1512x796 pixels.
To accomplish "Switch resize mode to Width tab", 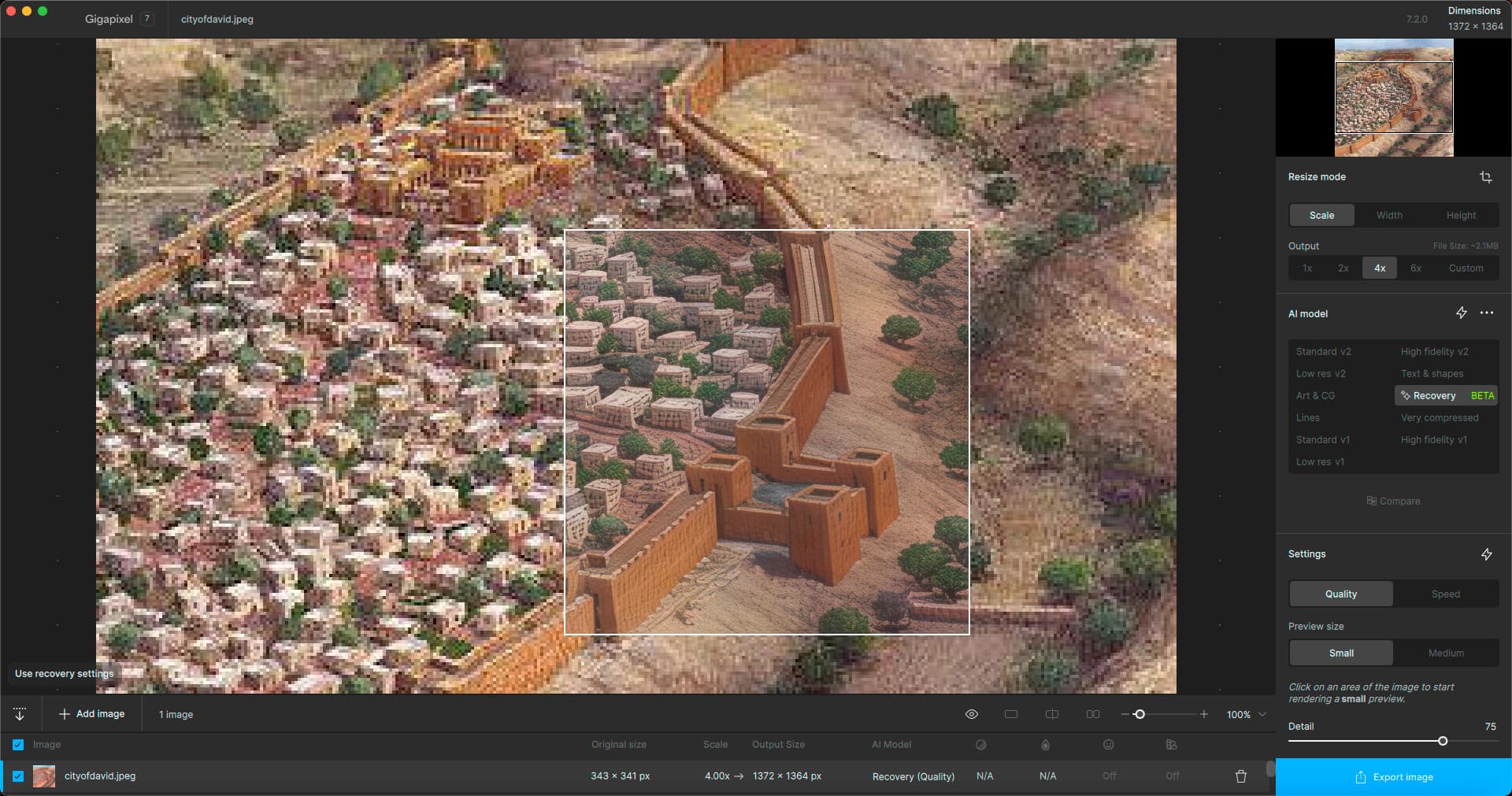I will pos(1389,216).
